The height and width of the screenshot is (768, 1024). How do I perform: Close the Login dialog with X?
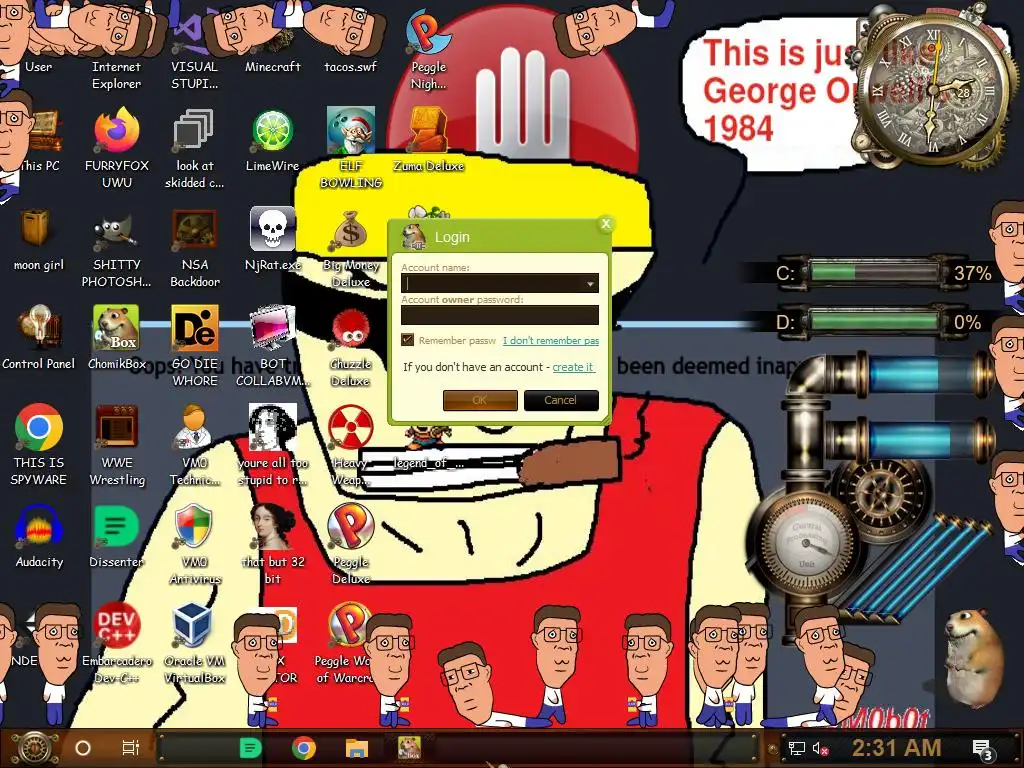point(606,224)
